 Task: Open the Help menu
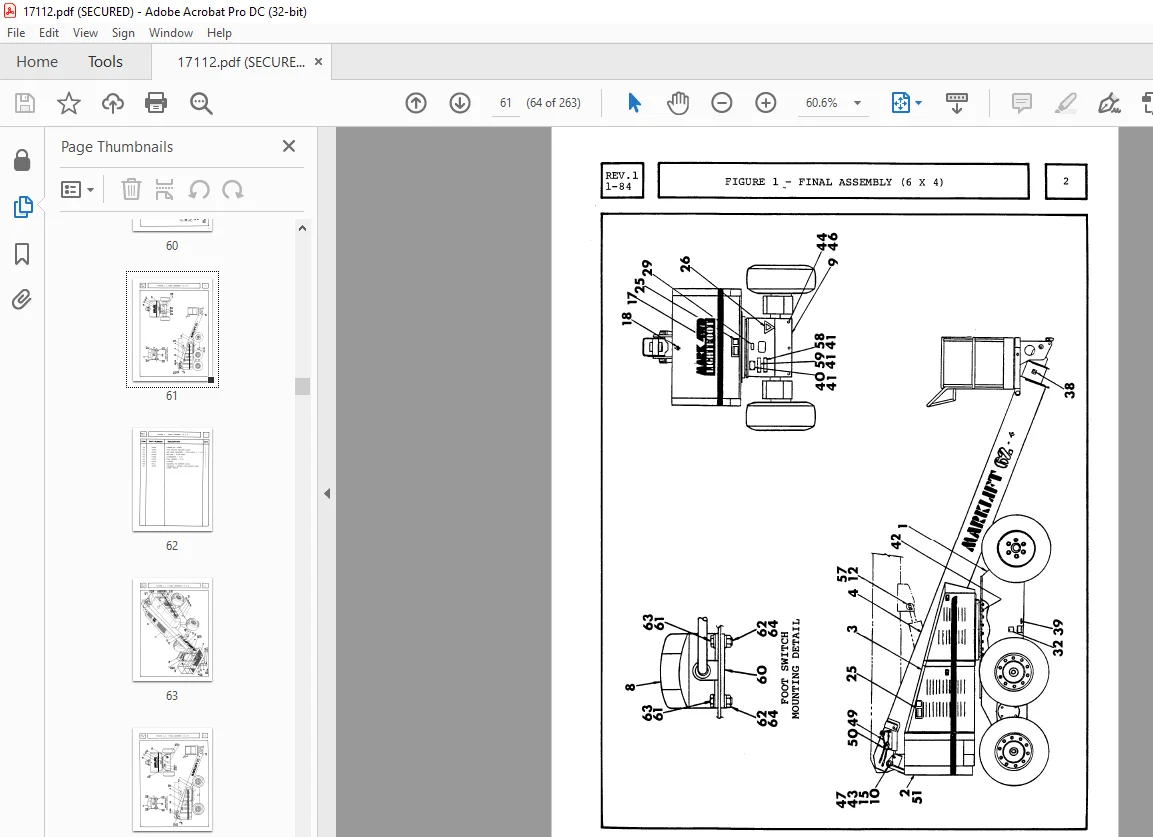point(219,33)
